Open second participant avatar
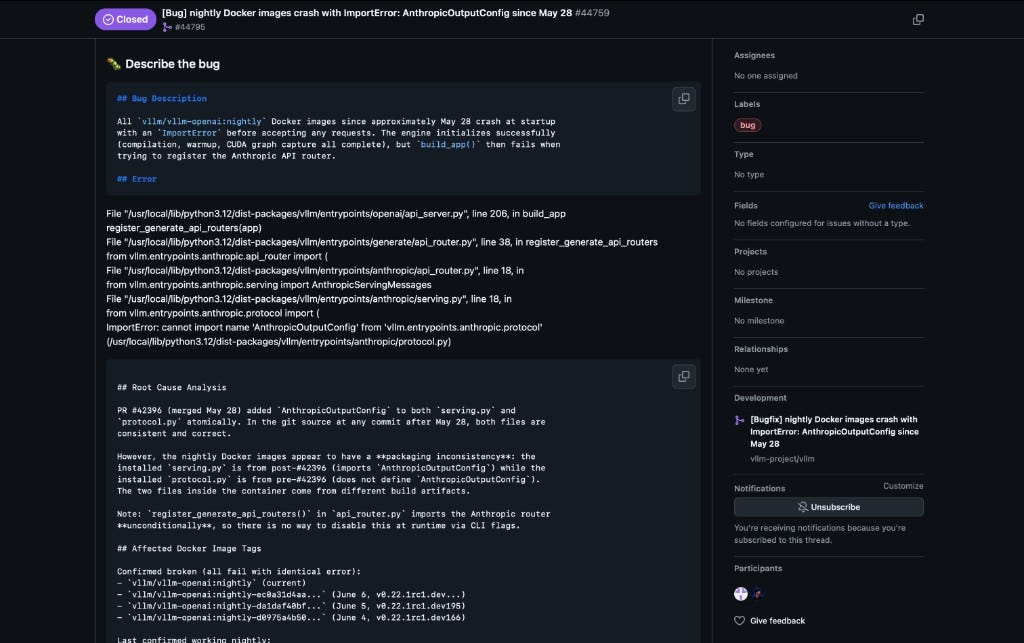1024x643 pixels. [x=758, y=594]
